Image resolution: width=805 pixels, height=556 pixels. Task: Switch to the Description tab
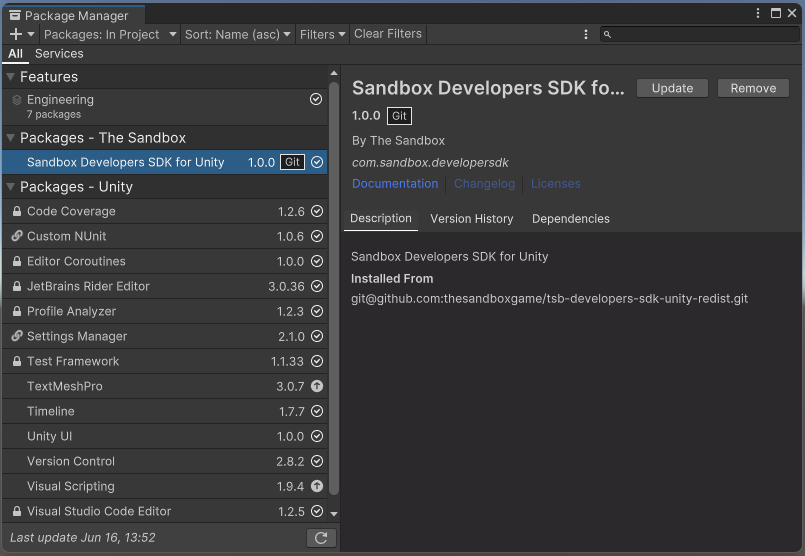pos(381,219)
